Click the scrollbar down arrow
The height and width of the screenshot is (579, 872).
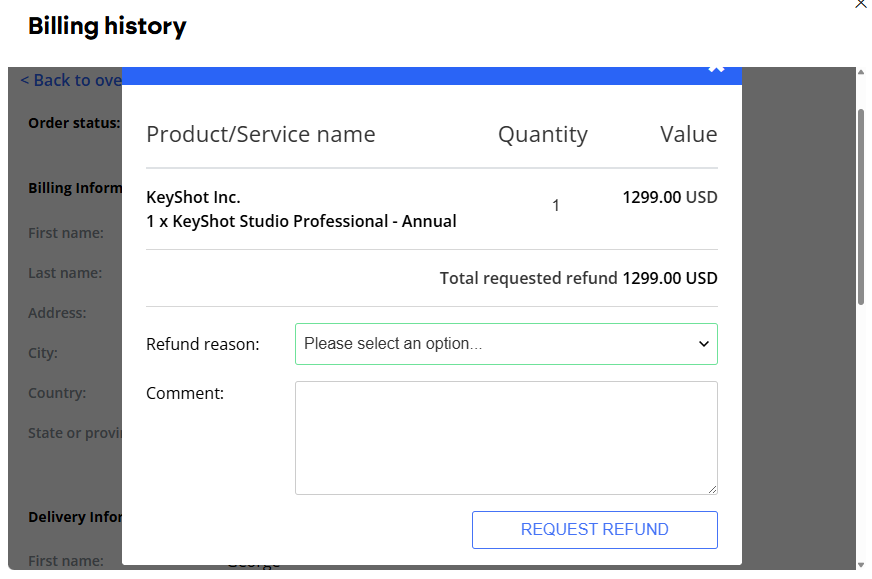[861, 565]
